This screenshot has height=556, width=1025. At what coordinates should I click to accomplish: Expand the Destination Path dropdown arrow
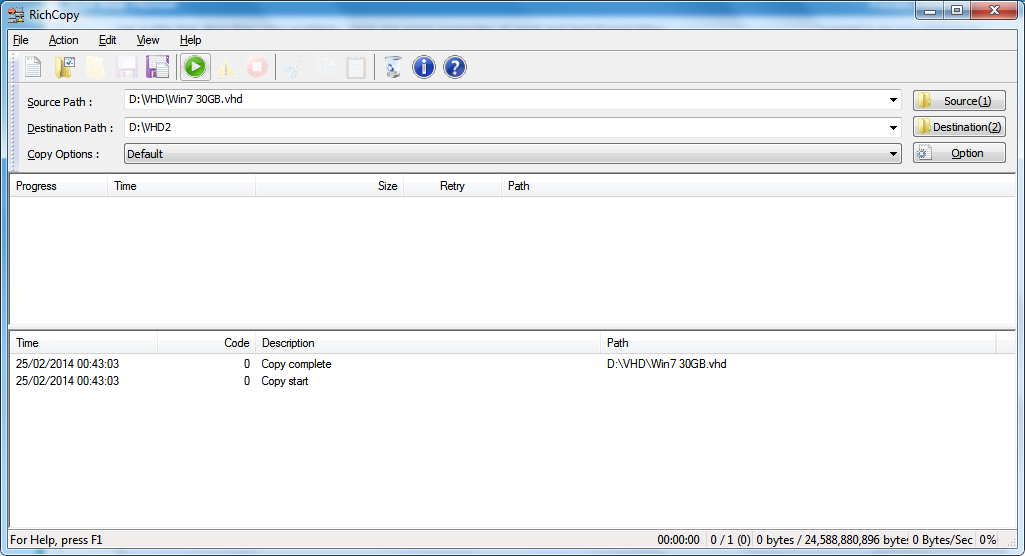coord(893,127)
